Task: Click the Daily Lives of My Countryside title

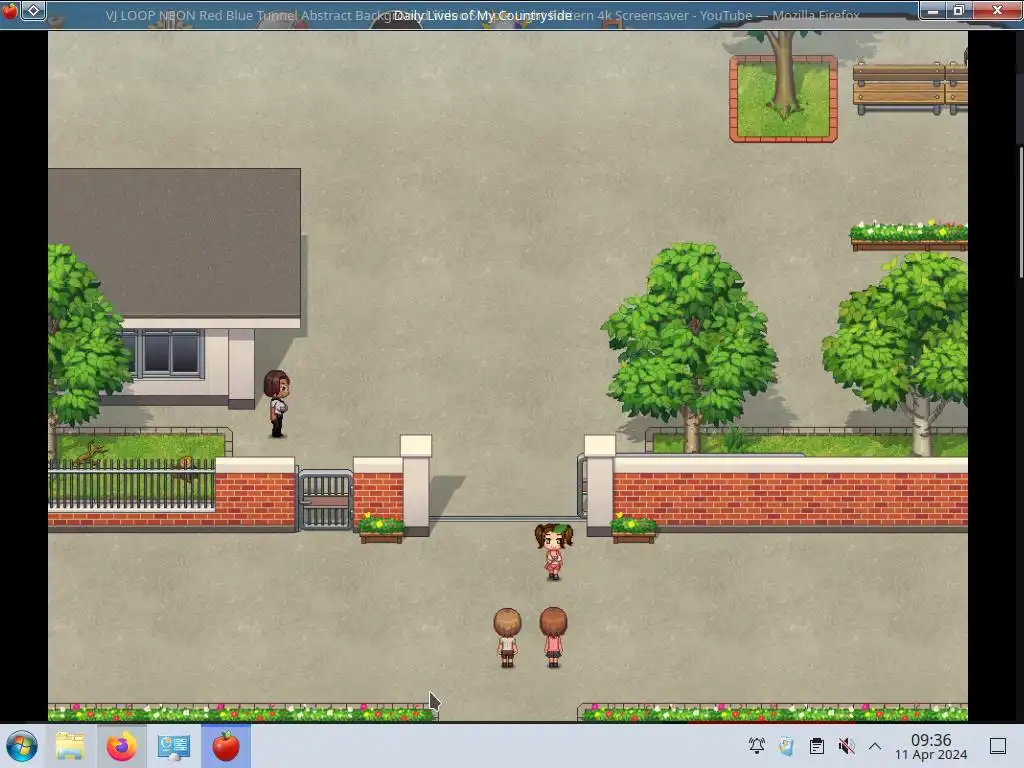Action: pos(483,15)
